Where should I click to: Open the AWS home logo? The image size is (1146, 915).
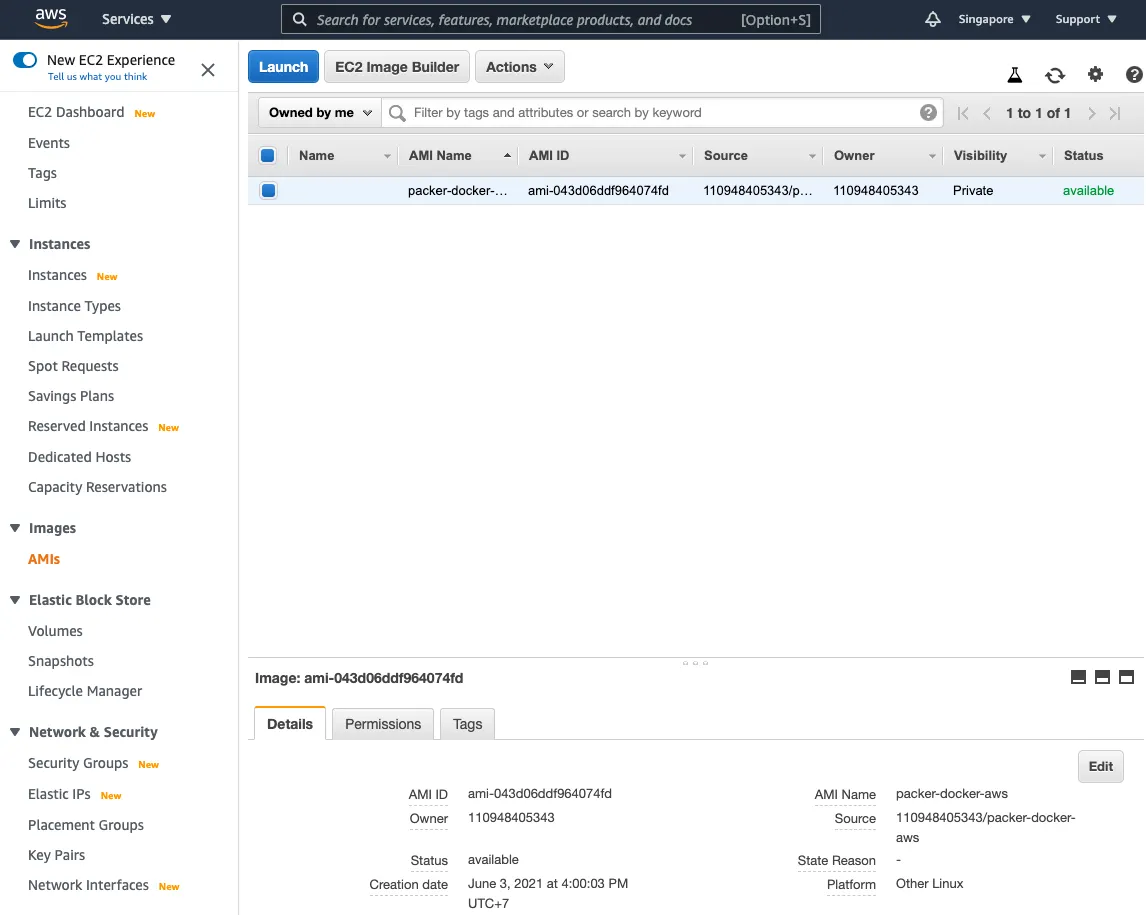click(51, 18)
